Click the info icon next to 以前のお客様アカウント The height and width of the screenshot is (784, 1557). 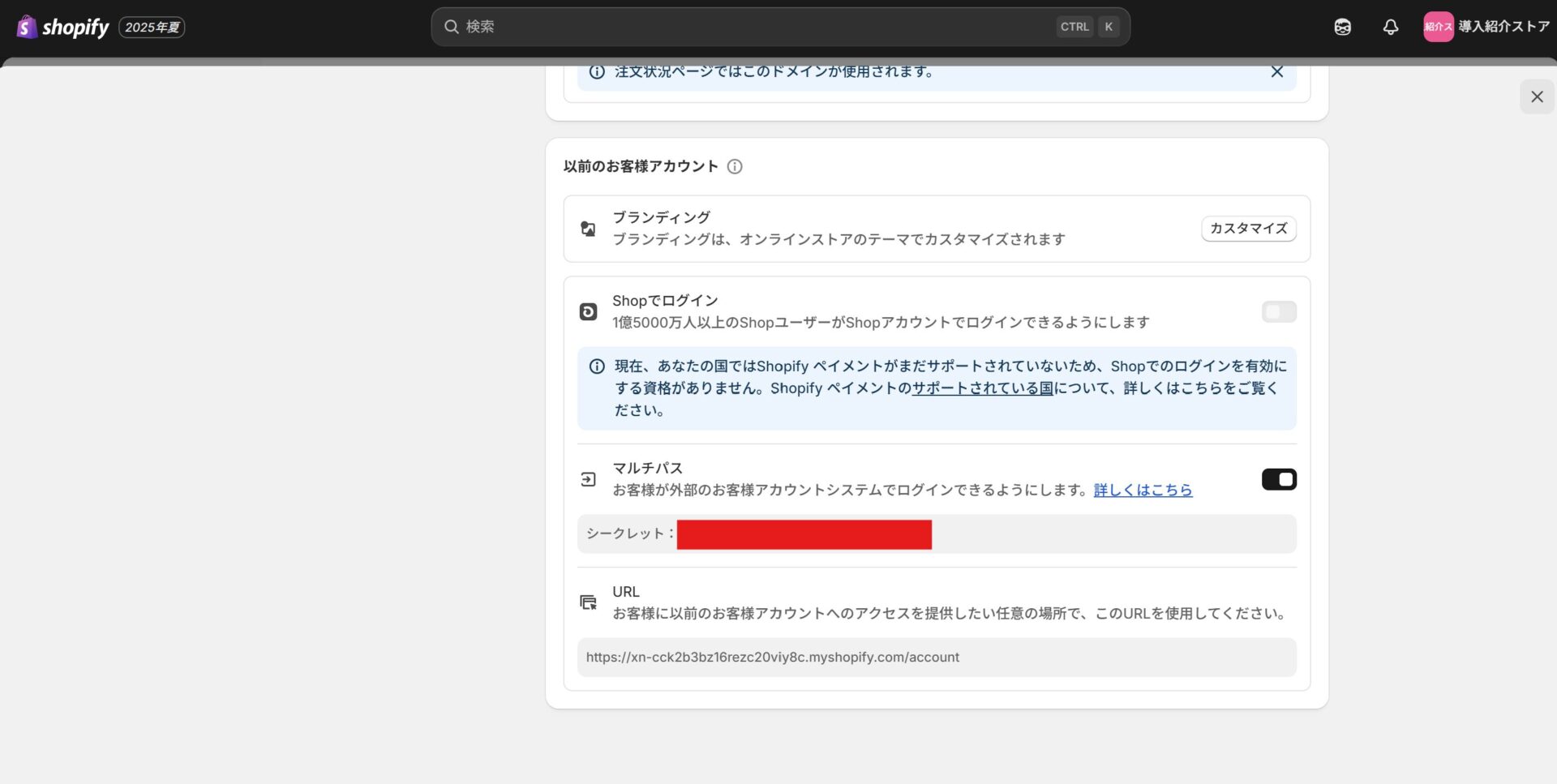point(735,166)
